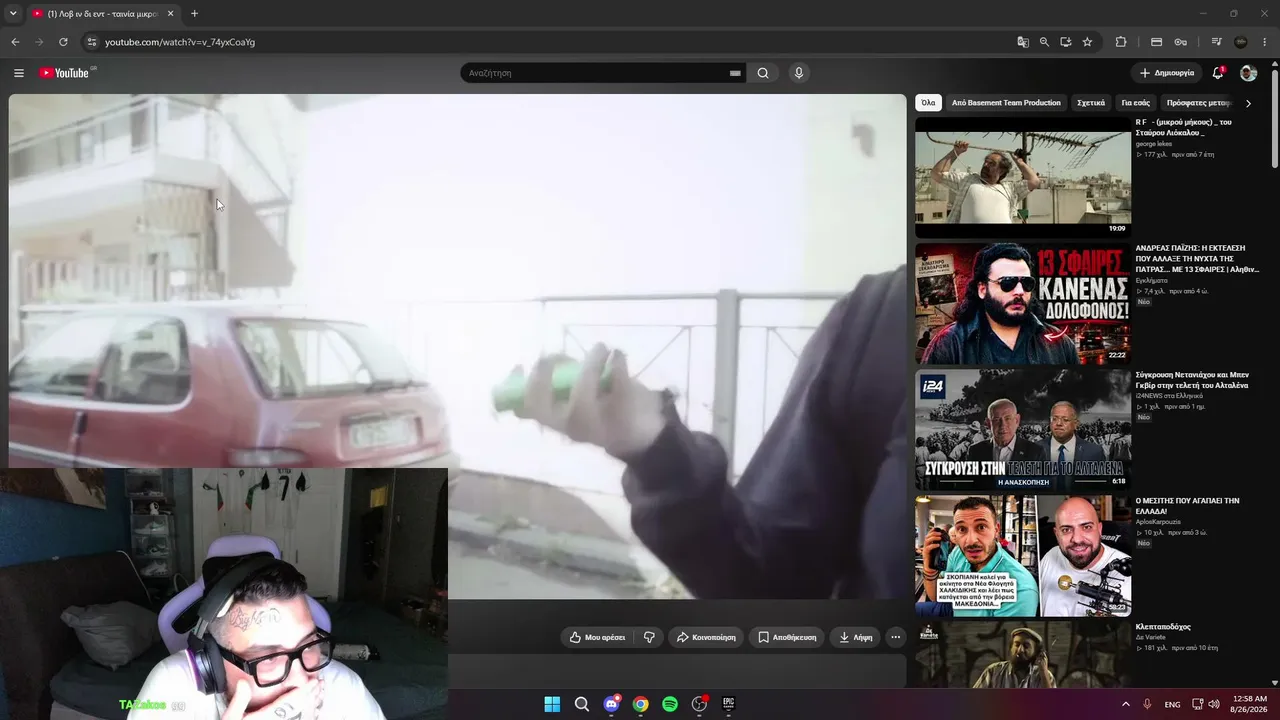This screenshot has height=720, width=1280.
Task: Install the app via address bar icon
Action: pos(1066,42)
